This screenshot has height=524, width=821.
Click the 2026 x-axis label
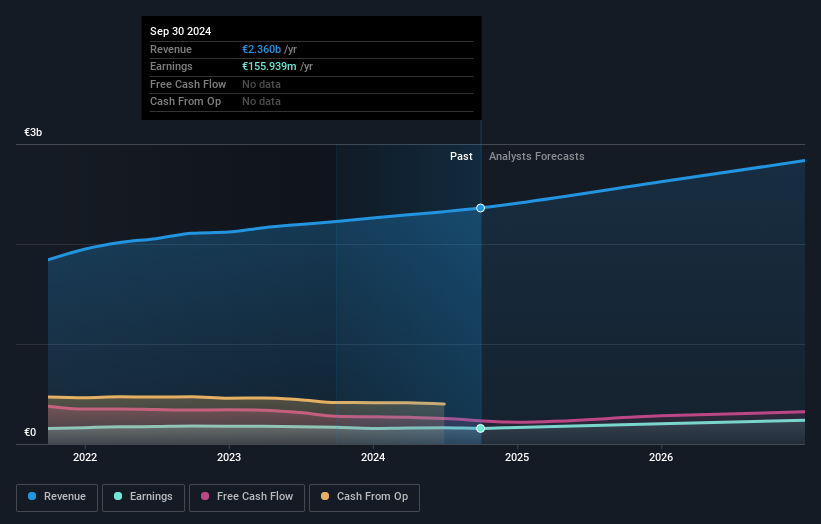661,458
